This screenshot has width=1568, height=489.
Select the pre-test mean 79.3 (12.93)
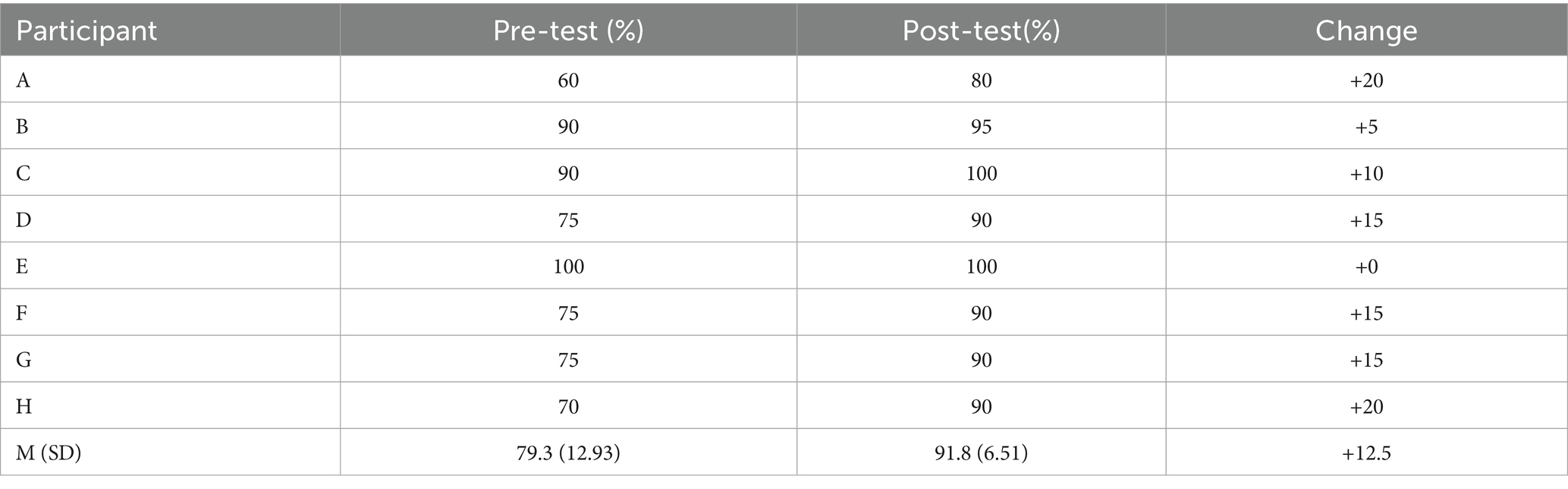coord(568,453)
